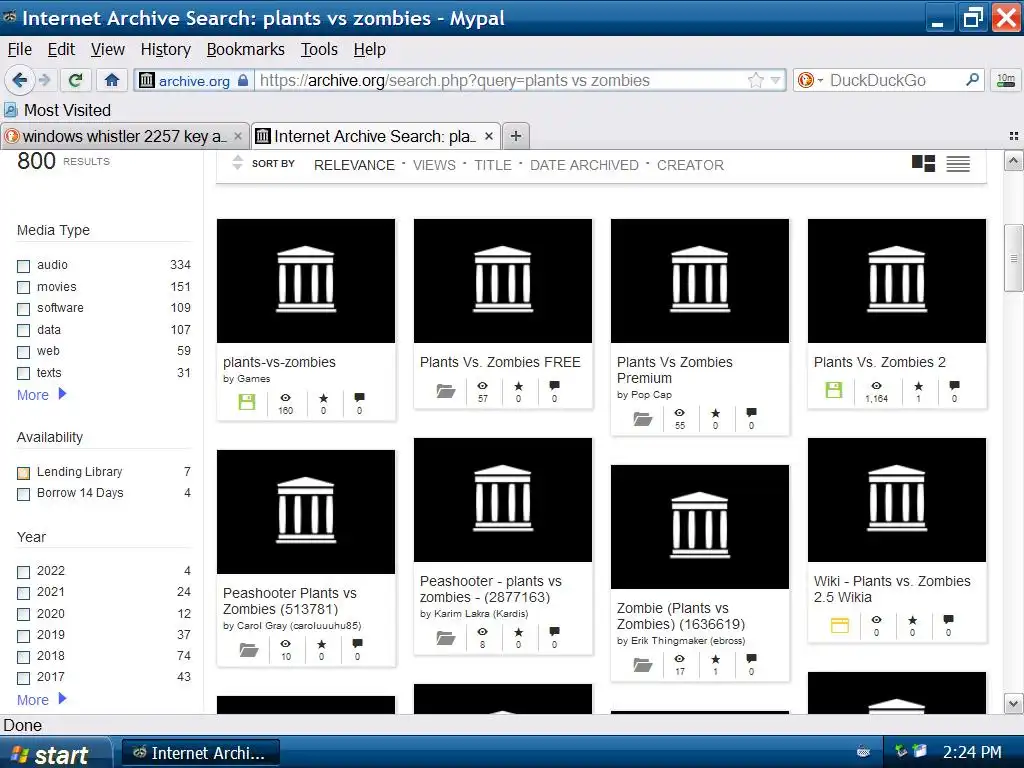Sort results by VIEWS
The height and width of the screenshot is (768, 1024).
(x=434, y=165)
